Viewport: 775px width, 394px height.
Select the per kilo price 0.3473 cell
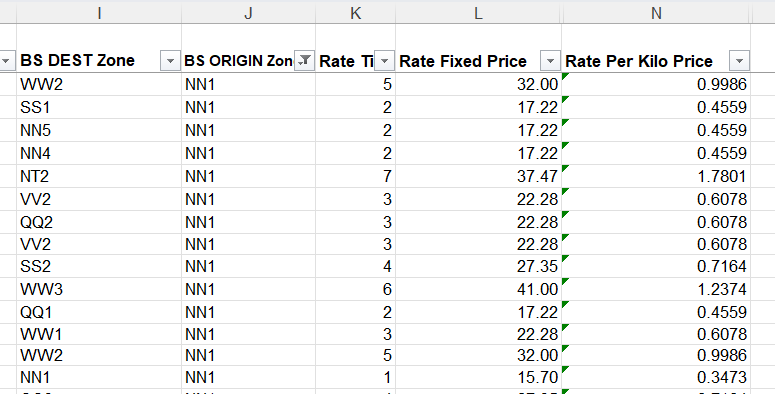point(656,378)
